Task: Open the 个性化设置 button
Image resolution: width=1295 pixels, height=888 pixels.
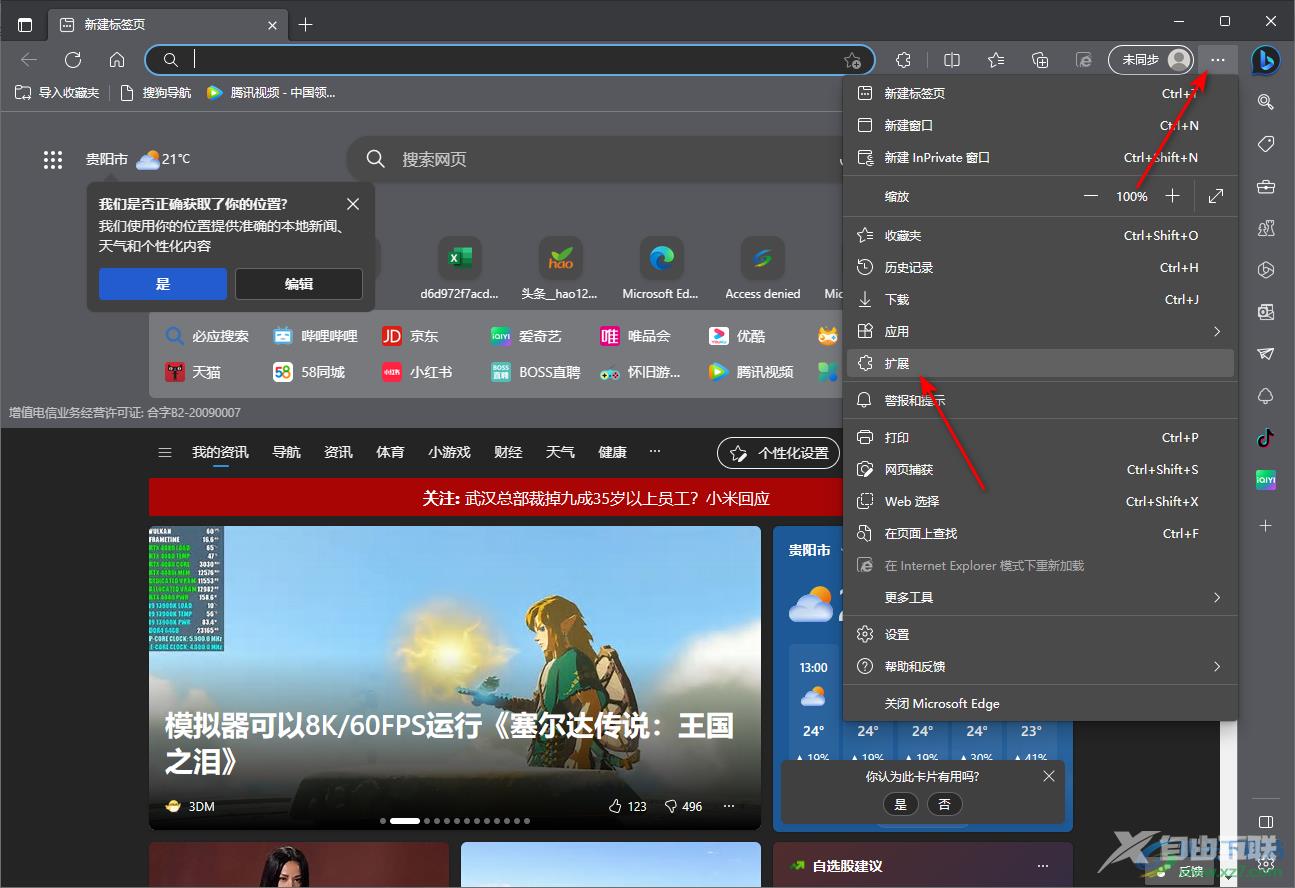Action: point(779,453)
